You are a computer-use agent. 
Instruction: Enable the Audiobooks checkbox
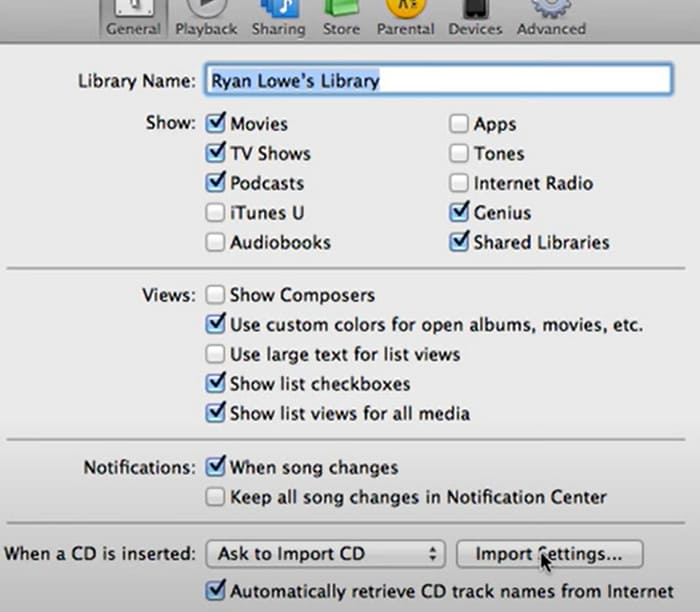pos(215,242)
